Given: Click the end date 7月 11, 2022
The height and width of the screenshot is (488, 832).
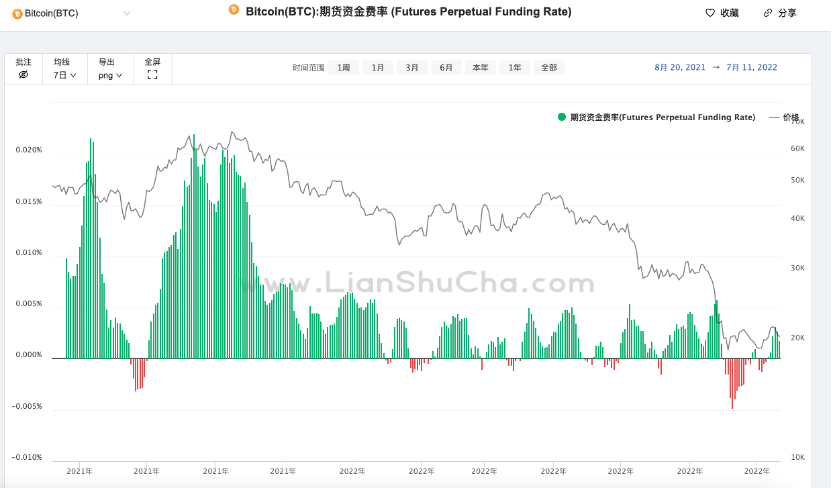Looking at the screenshot, I should [x=752, y=68].
